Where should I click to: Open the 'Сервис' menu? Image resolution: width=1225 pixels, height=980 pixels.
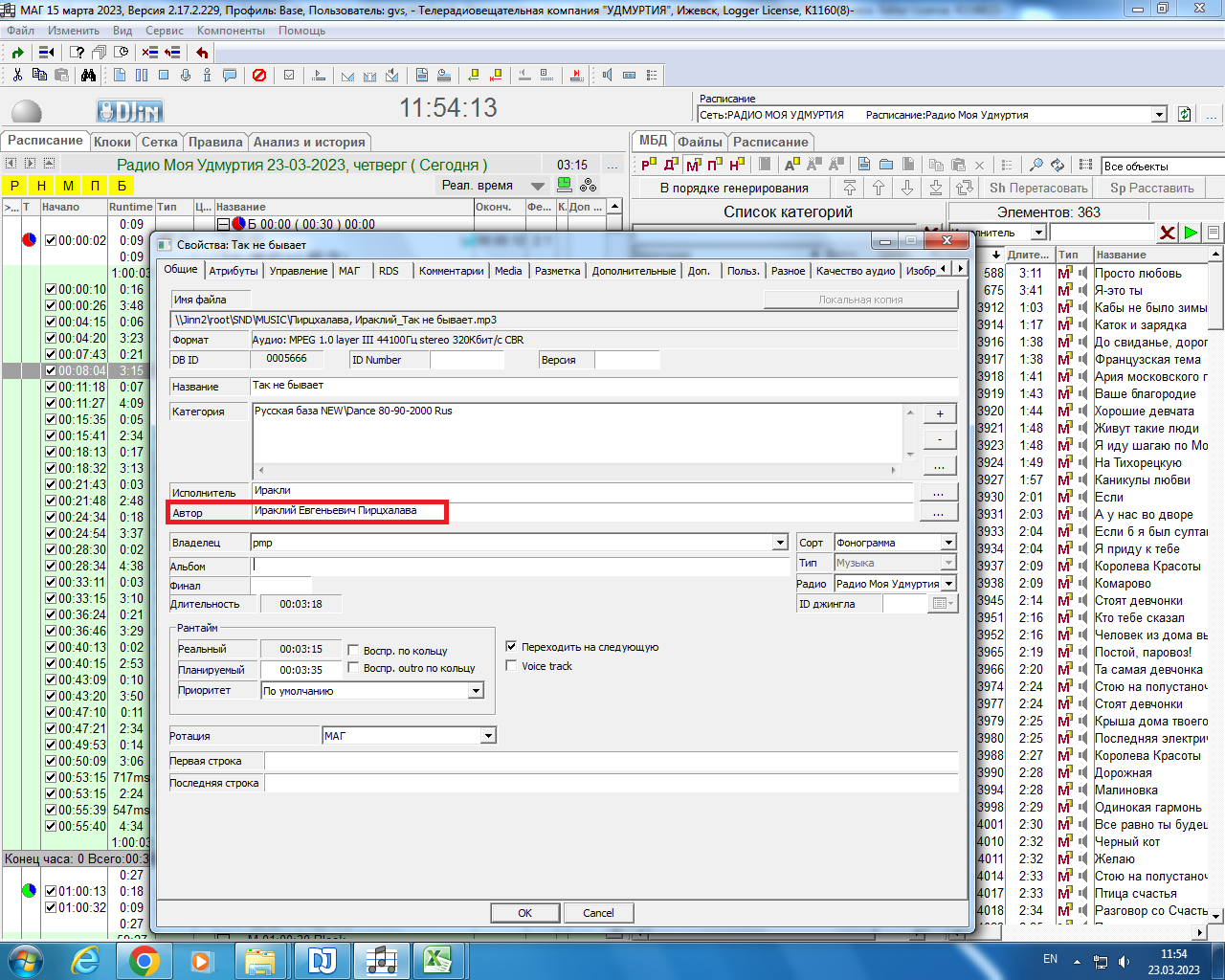[x=165, y=31]
